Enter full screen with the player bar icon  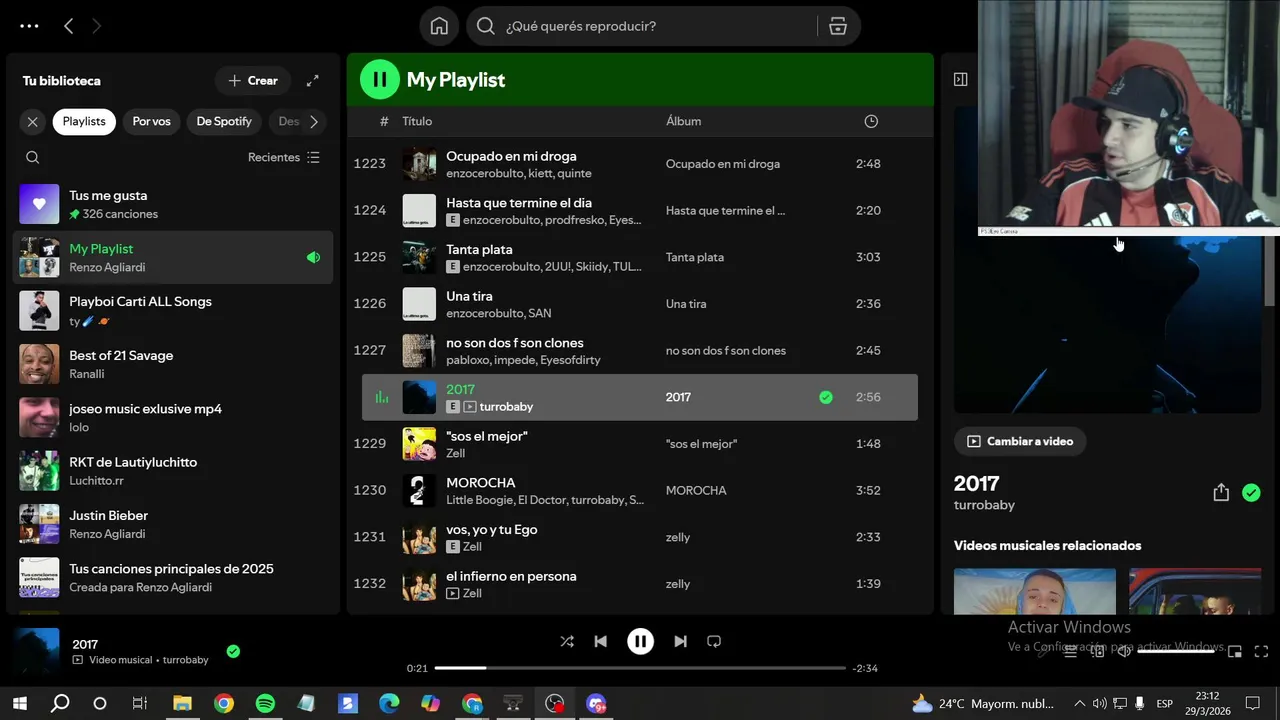[x=1261, y=651]
